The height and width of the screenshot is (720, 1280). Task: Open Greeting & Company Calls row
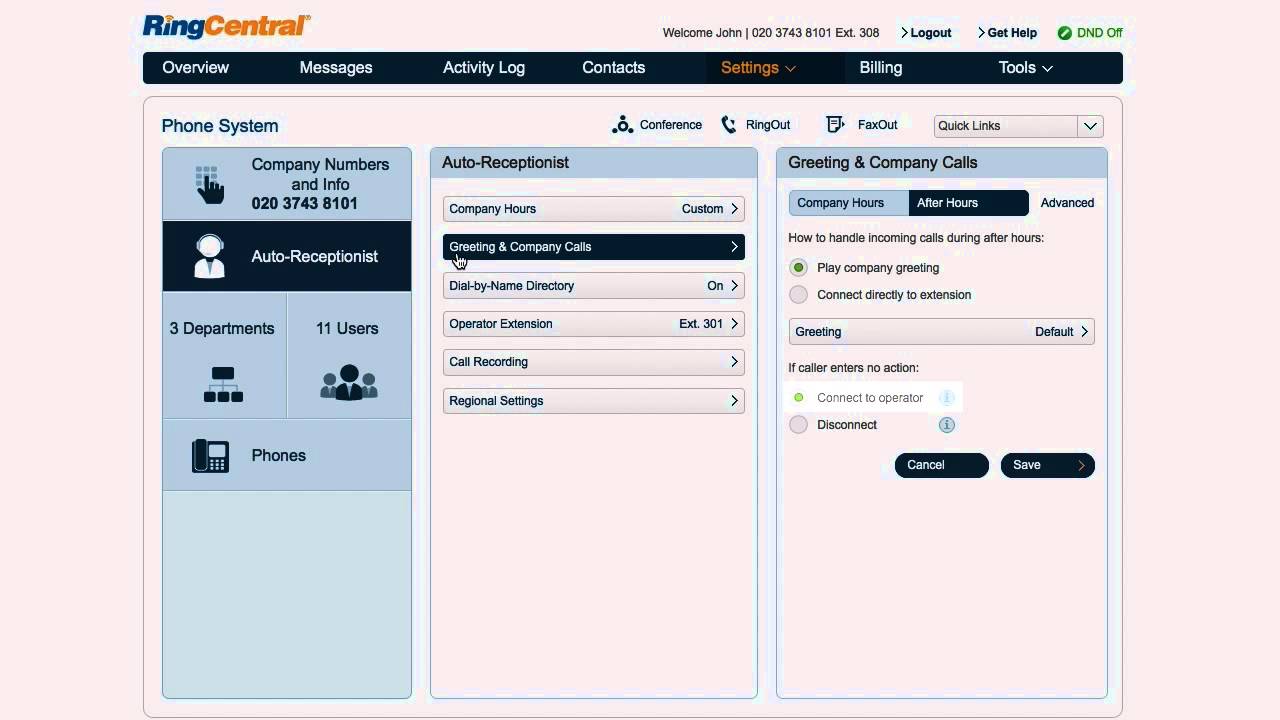click(594, 247)
